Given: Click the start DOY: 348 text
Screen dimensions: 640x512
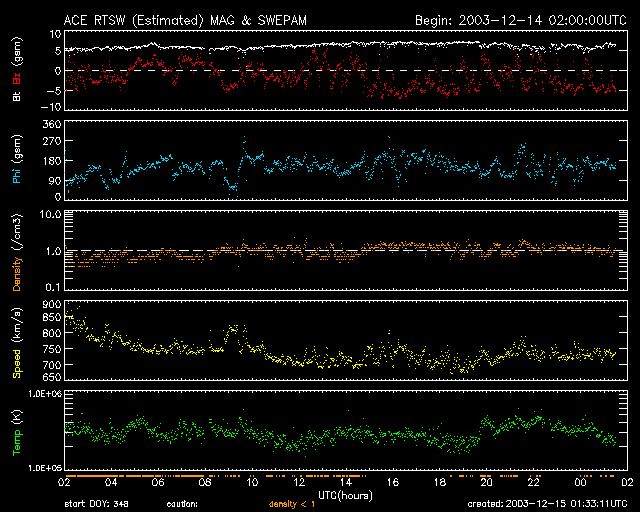Looking at the screenshot, I should coord(95,504).
